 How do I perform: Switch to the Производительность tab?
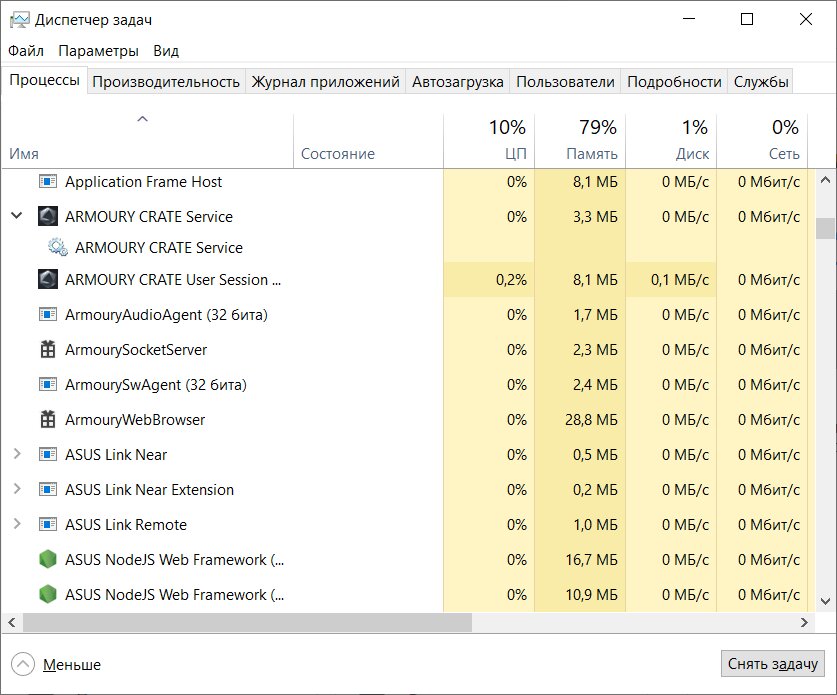[165, 82]
